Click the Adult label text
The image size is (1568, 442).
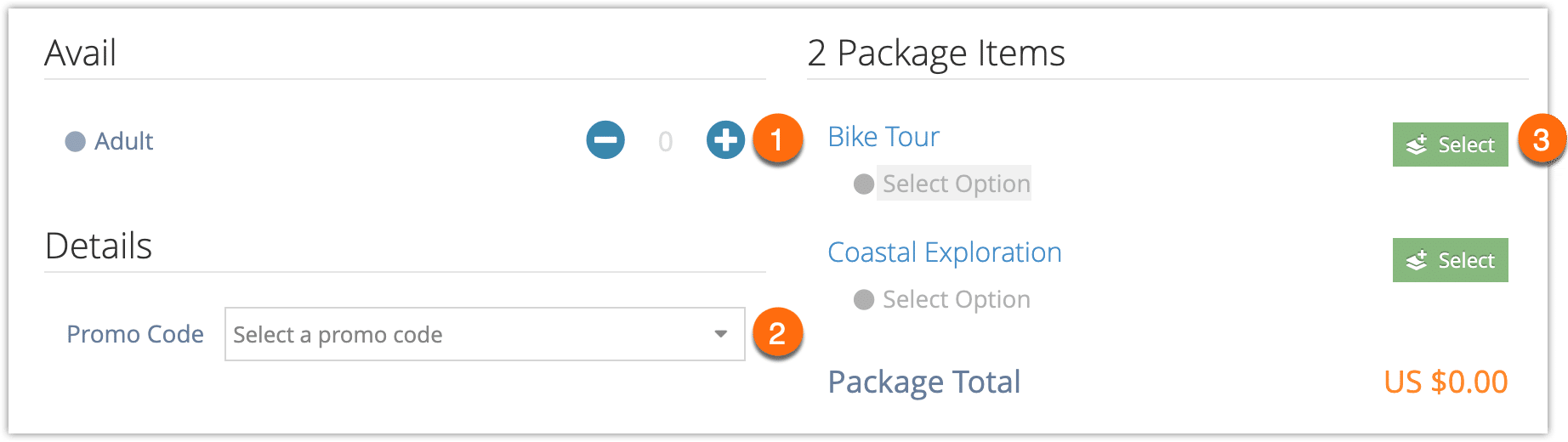123,141
